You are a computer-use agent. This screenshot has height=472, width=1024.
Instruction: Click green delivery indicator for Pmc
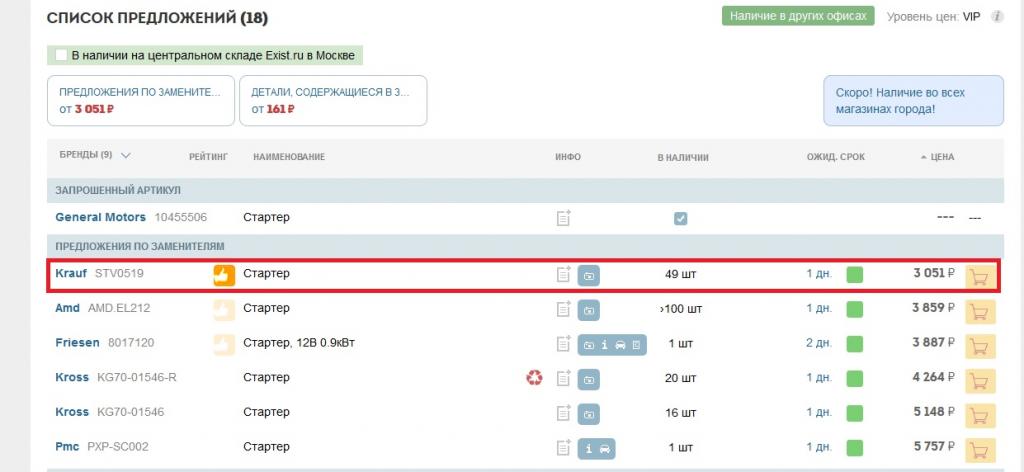click(x=854, y=448)
